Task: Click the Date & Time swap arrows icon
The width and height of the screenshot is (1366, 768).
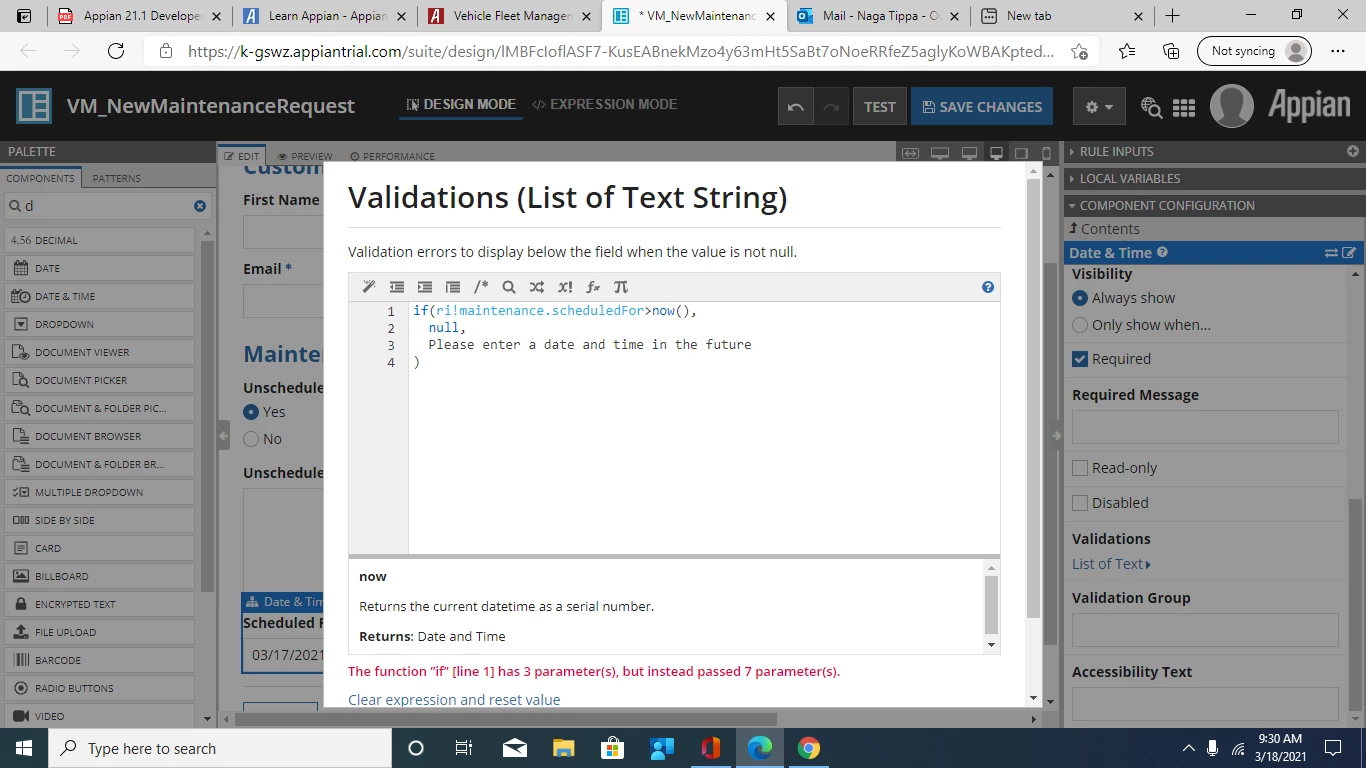Action: tap(1331, 253)
